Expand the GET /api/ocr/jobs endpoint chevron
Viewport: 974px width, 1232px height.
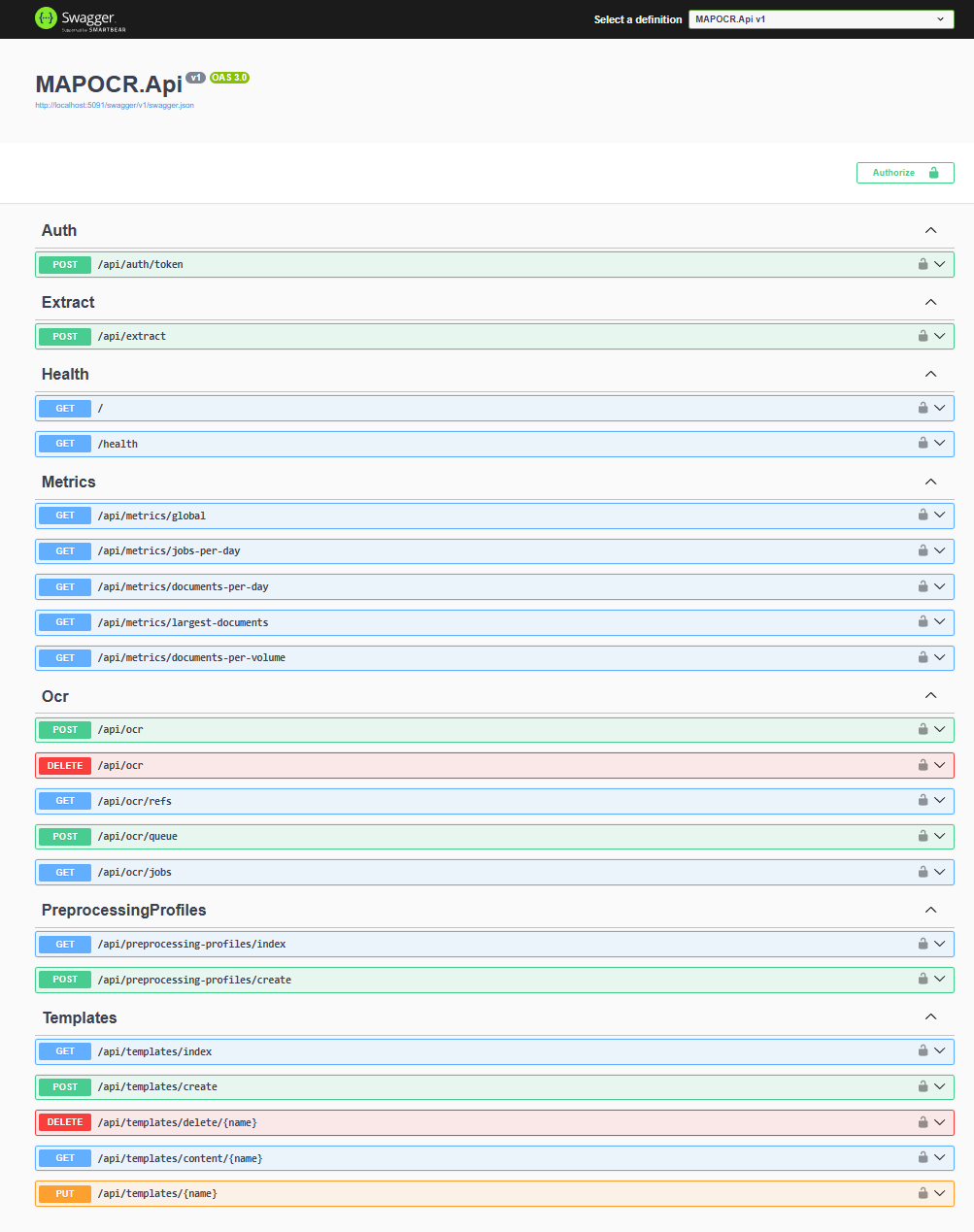[x=940, y=872]
